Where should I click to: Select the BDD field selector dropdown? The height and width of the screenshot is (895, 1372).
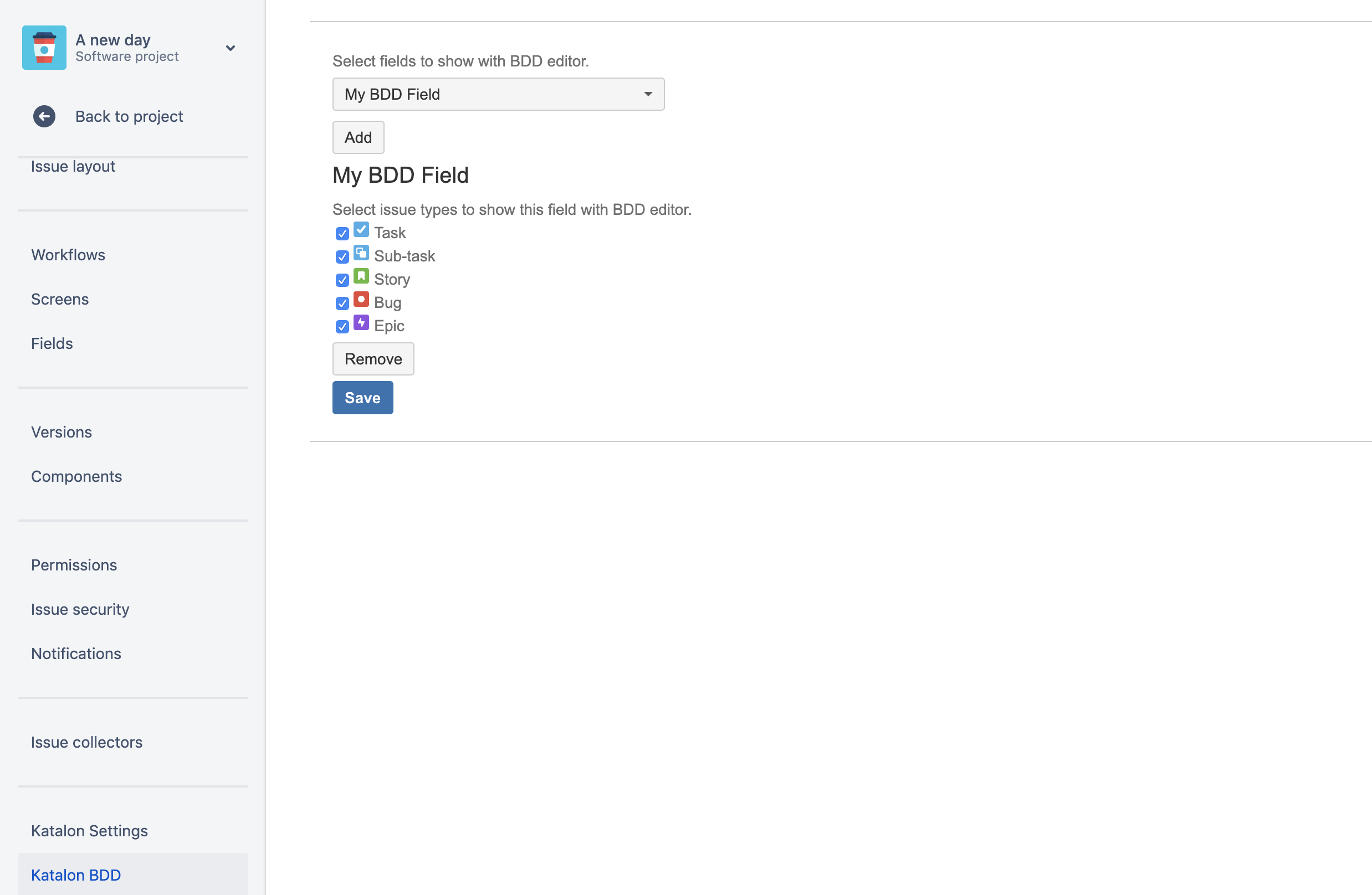click(497, 93)
